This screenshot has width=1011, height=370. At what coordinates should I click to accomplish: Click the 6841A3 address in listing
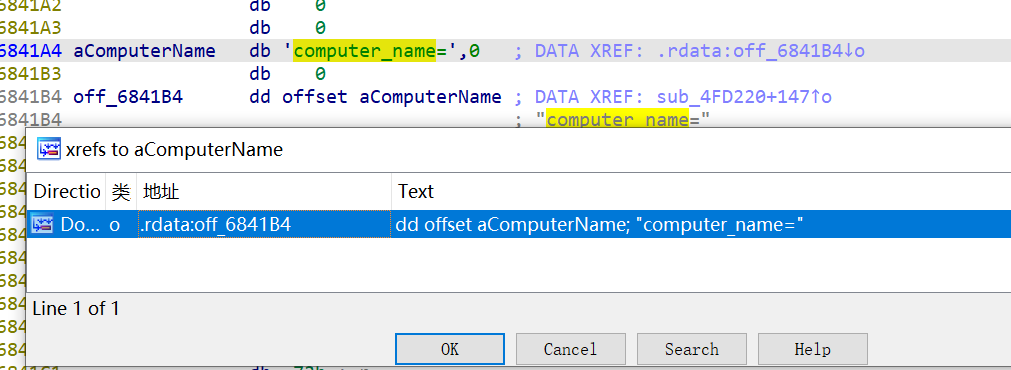pos(30,28)
